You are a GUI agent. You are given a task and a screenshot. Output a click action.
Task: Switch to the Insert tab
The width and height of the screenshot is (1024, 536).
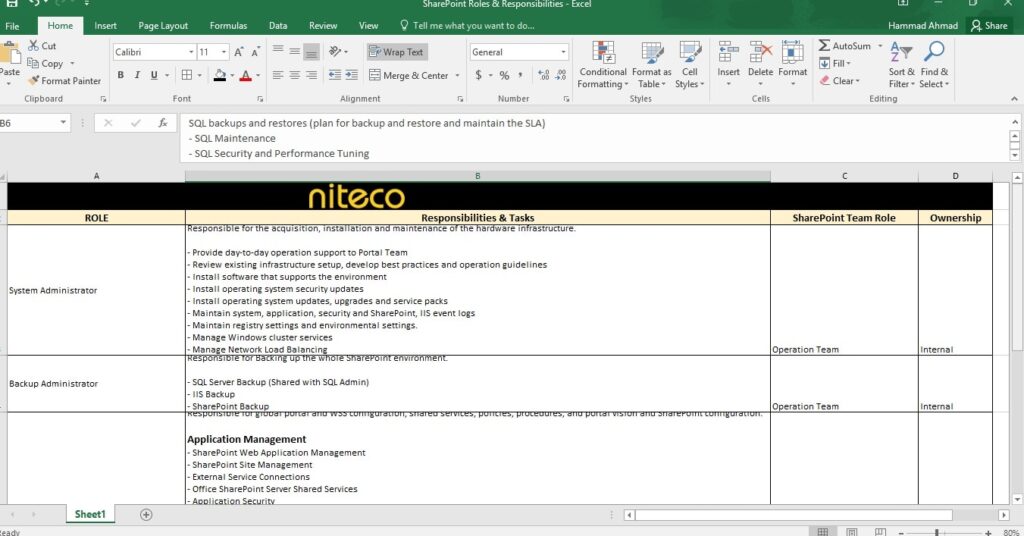(x=105, y=25)
